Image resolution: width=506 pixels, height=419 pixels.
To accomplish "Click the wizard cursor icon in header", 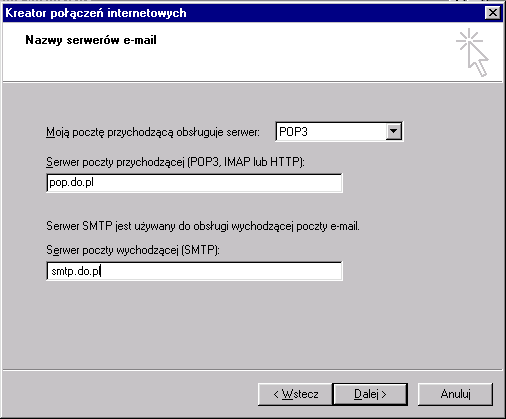I will click(x=472, y=52).
